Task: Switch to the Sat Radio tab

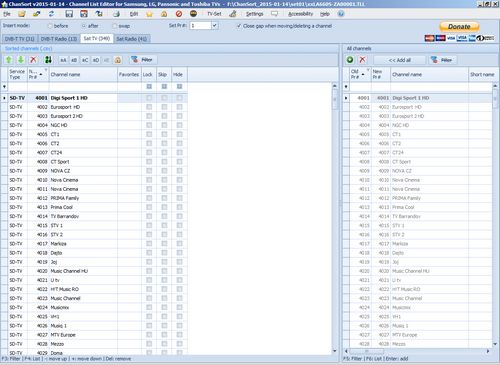Action: [x=132, y=39]
